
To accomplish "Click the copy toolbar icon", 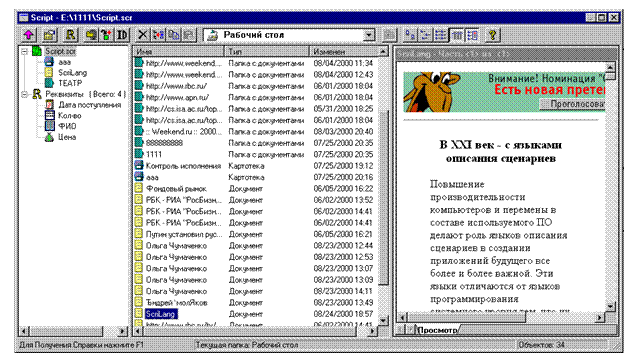I will (174, 35).
